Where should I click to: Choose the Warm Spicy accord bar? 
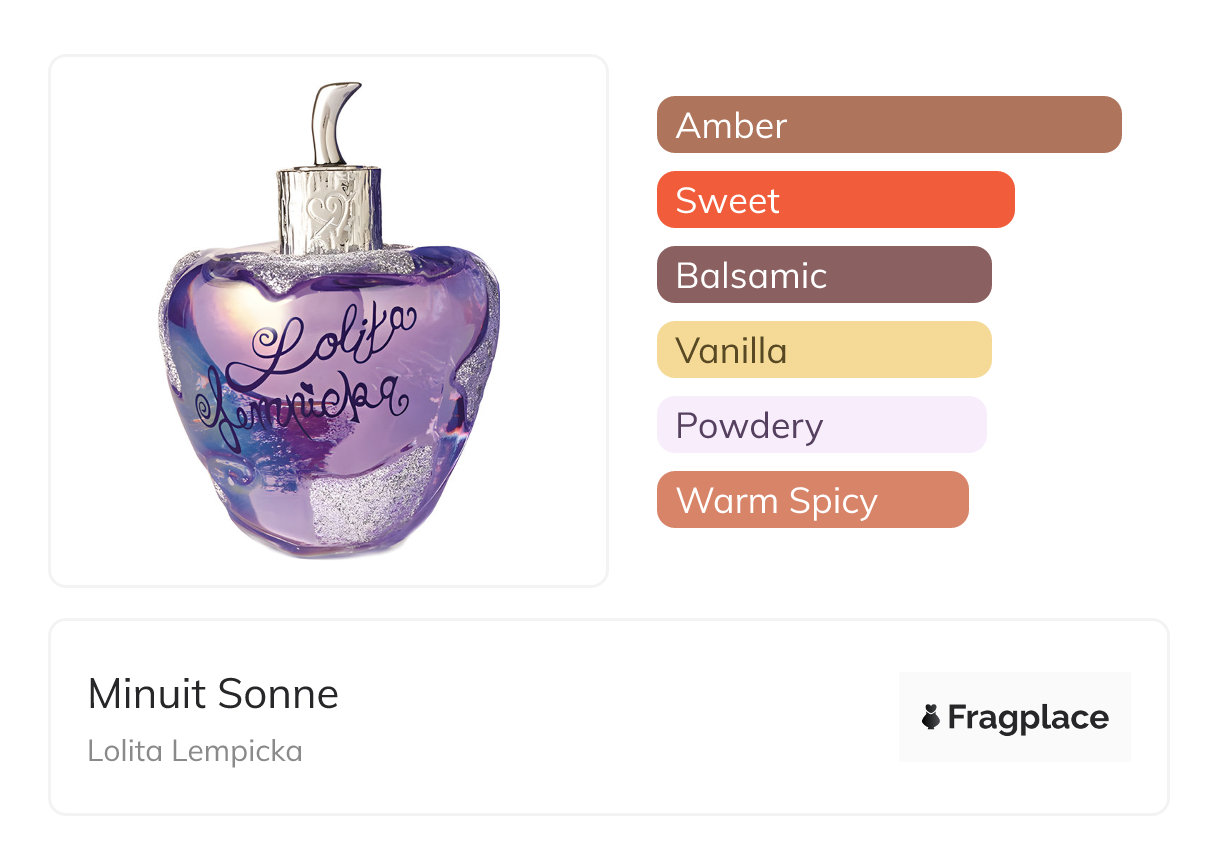pyautogui.click(x=812, y=500)
